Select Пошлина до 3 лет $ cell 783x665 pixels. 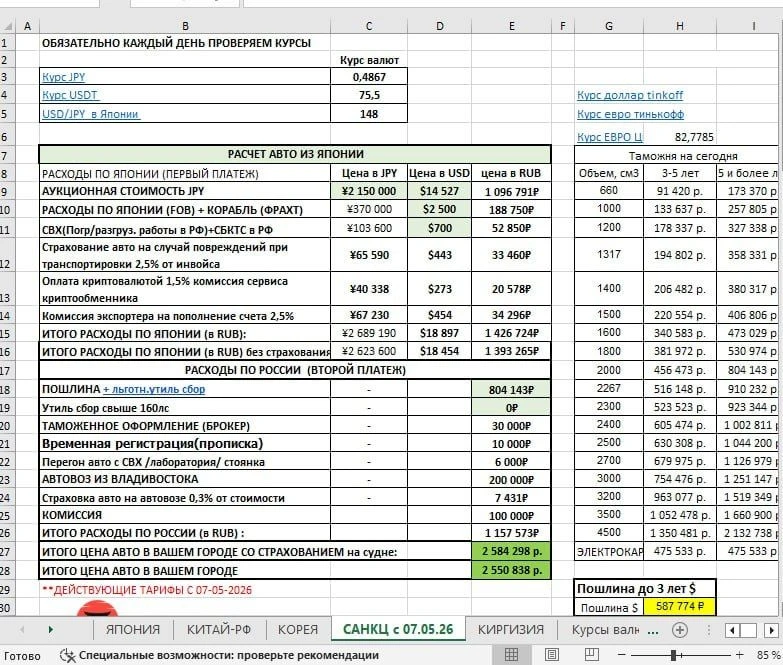tap(645, 589)
